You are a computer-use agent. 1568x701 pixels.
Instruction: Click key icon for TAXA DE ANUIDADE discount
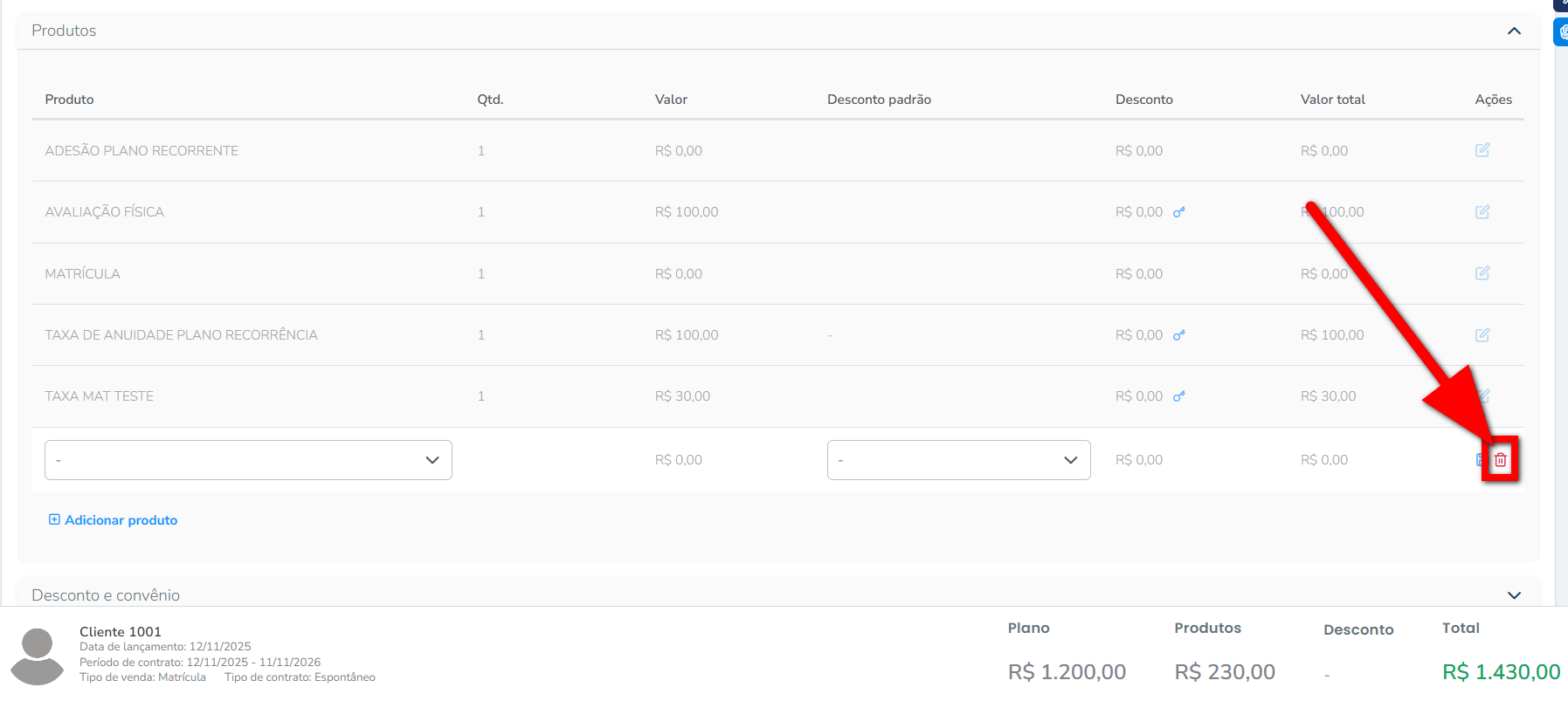[x=1178, y=335]
